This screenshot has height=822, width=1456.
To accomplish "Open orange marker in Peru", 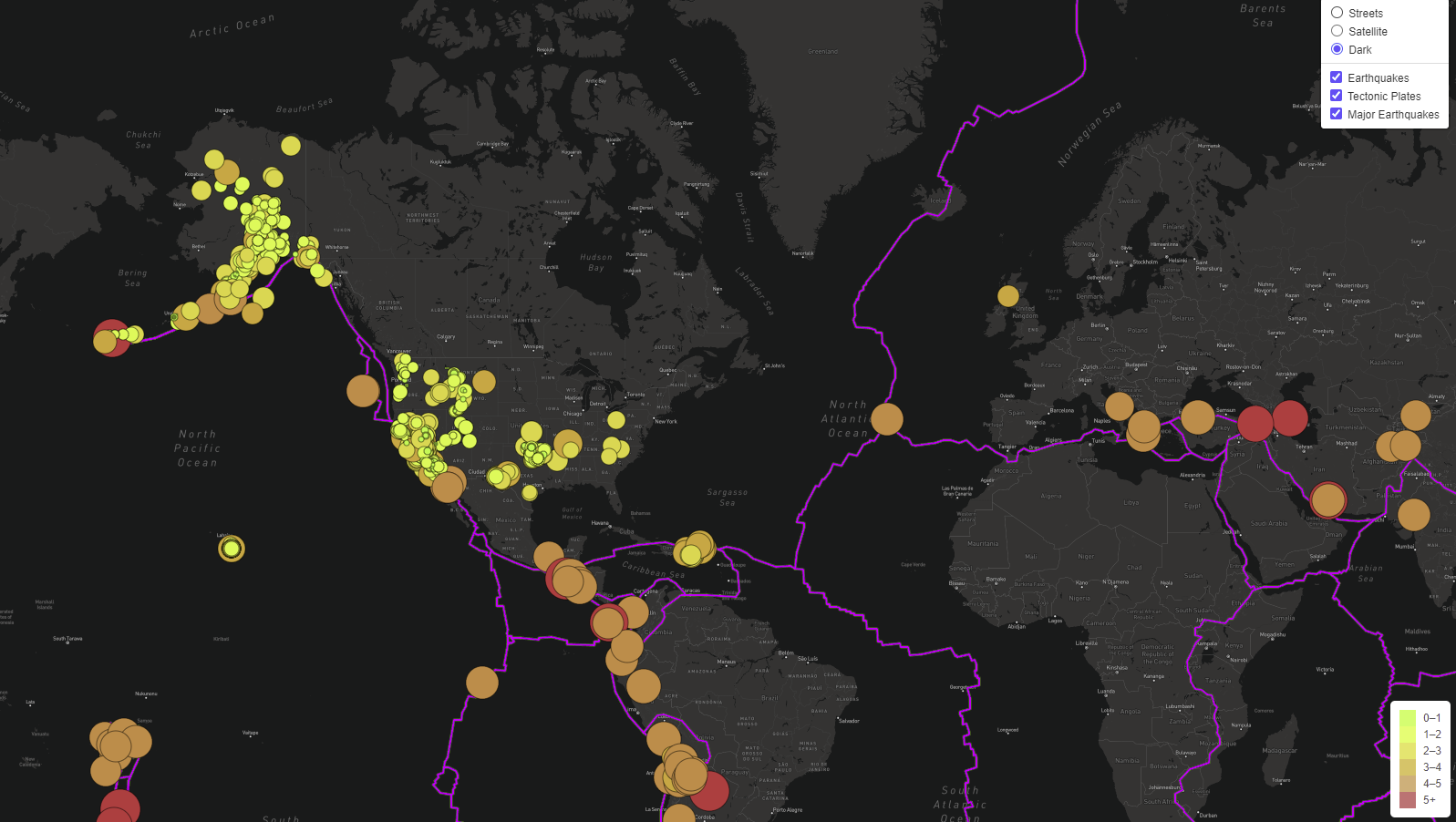I will pos(643,686).
